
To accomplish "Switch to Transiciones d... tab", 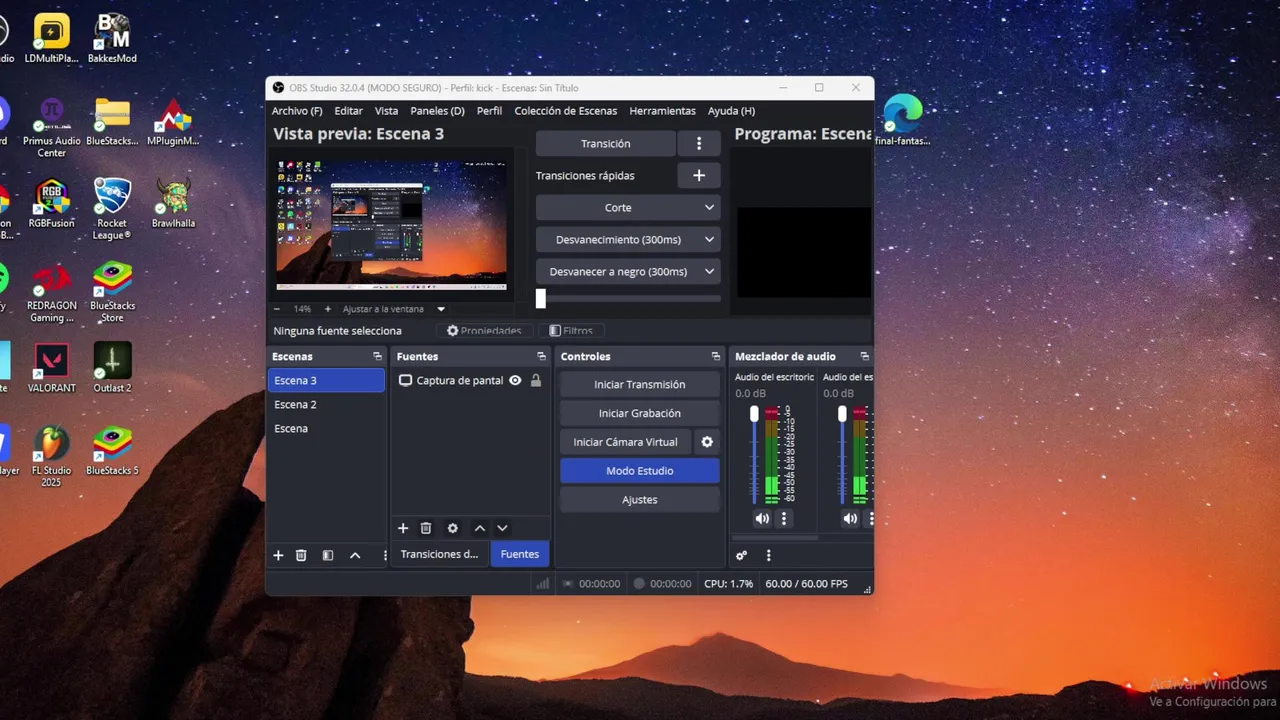I will (439, 554).
